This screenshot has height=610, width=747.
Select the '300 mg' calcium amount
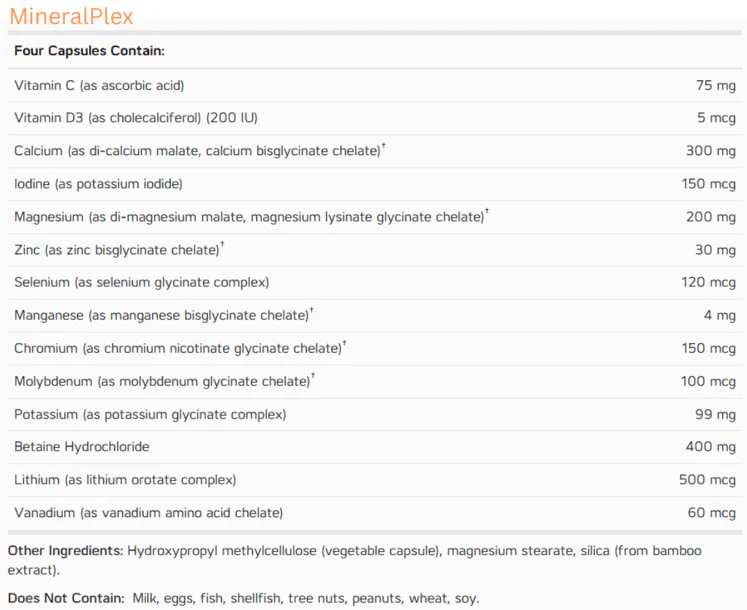click(x=711, y=151)
